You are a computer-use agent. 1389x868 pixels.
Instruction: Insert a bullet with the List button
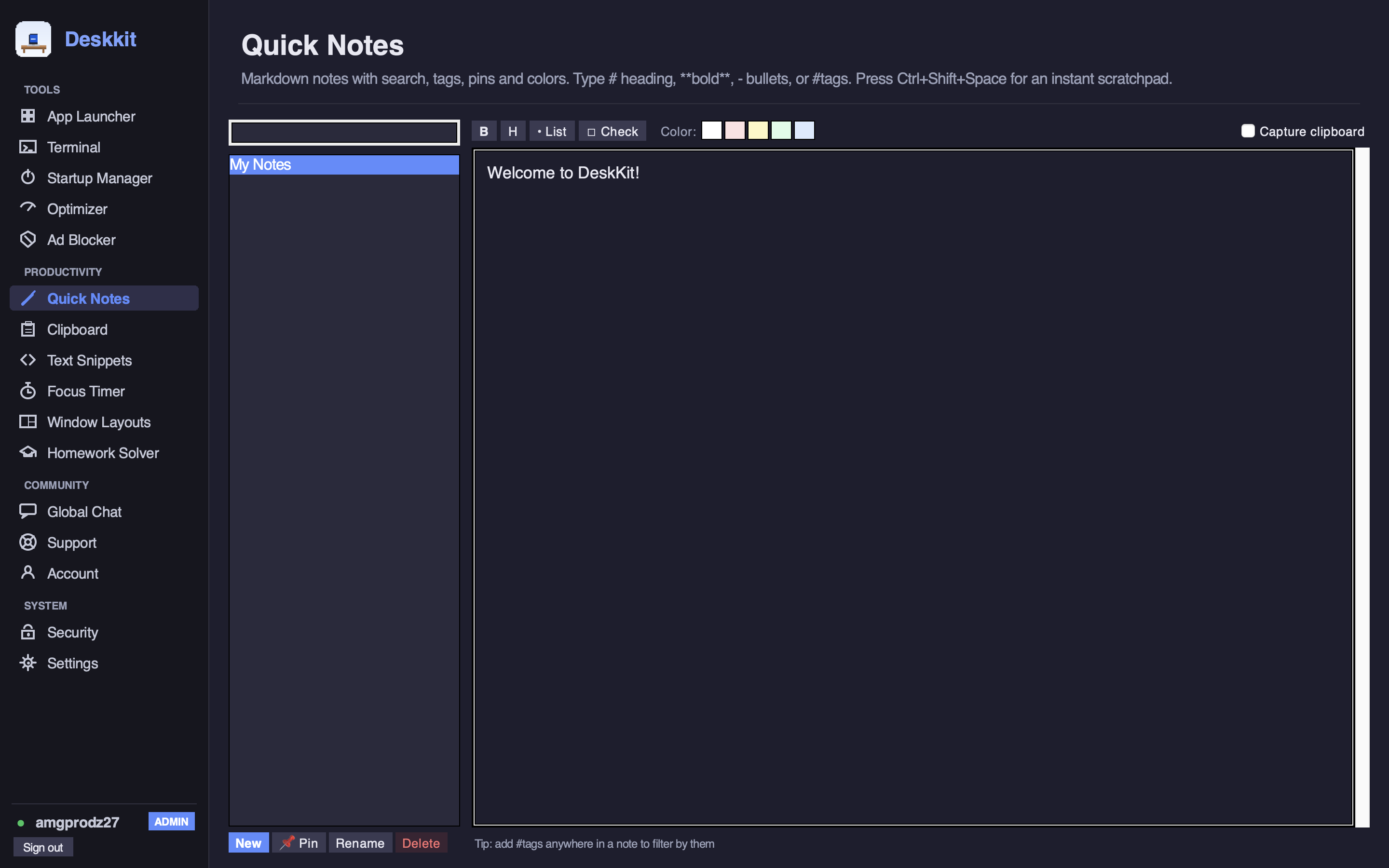click(x=552, y=131)
